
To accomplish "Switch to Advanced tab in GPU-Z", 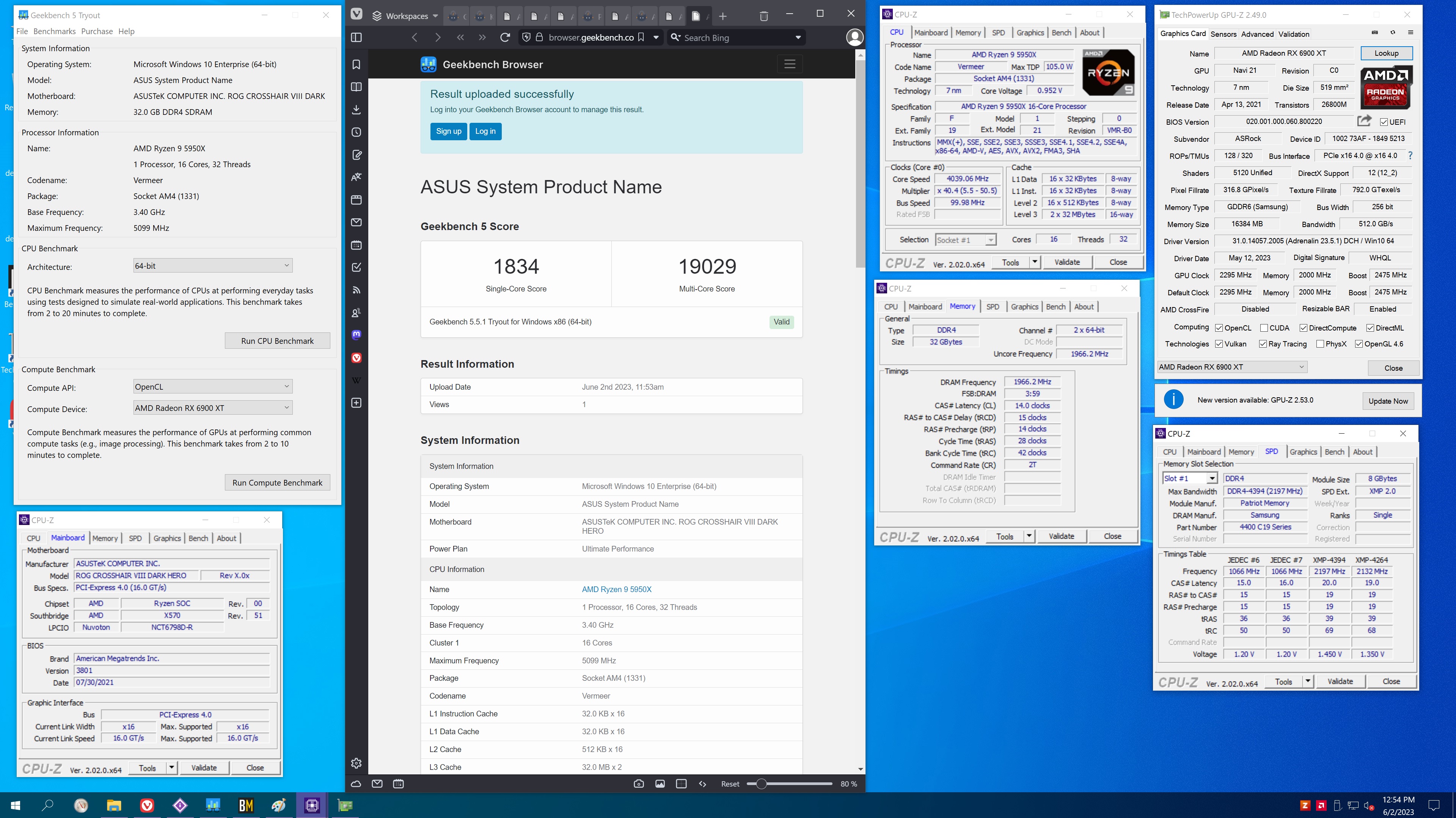I will pos(1257,34).
